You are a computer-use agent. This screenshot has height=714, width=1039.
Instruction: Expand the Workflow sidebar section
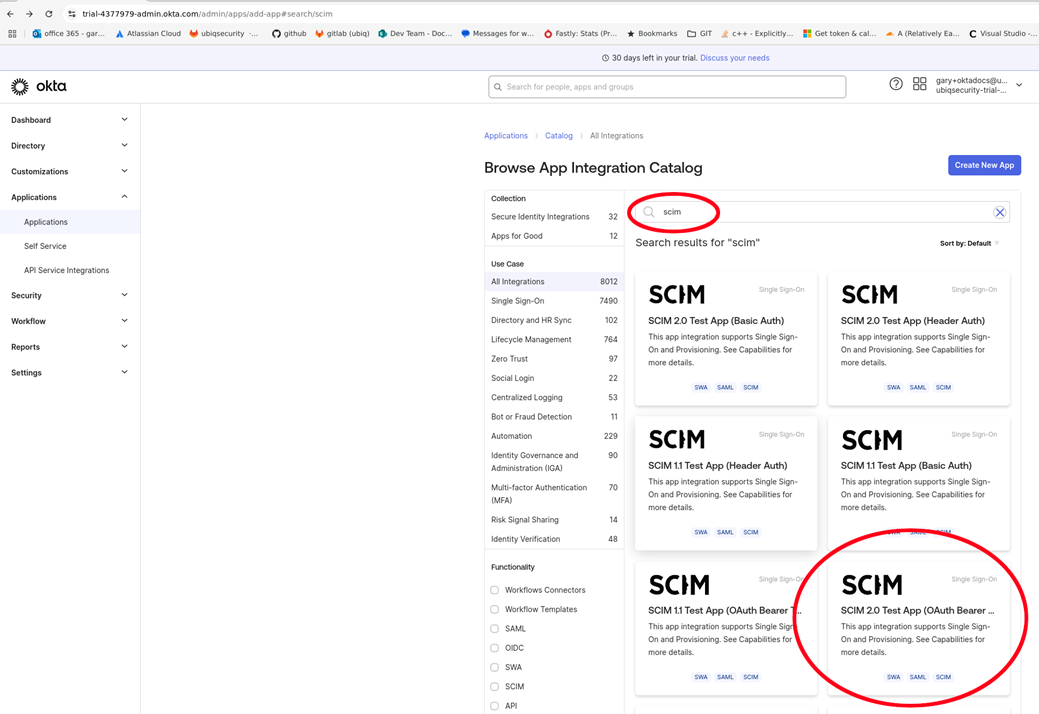[x=70, y=321]
